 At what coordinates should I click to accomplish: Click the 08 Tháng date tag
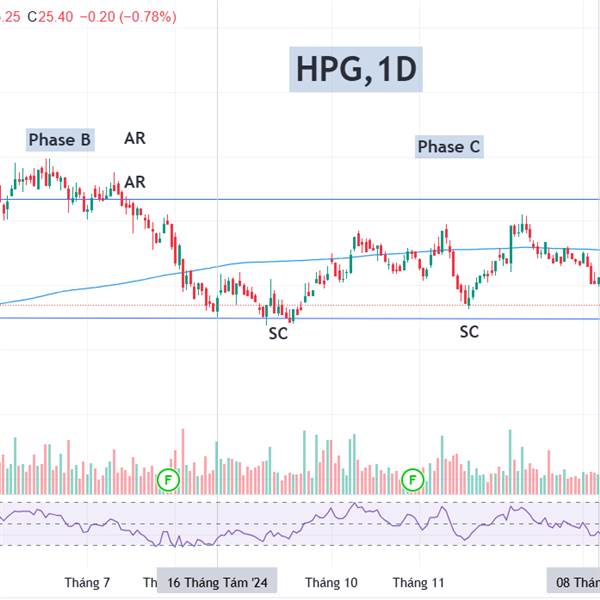(574, 582)
